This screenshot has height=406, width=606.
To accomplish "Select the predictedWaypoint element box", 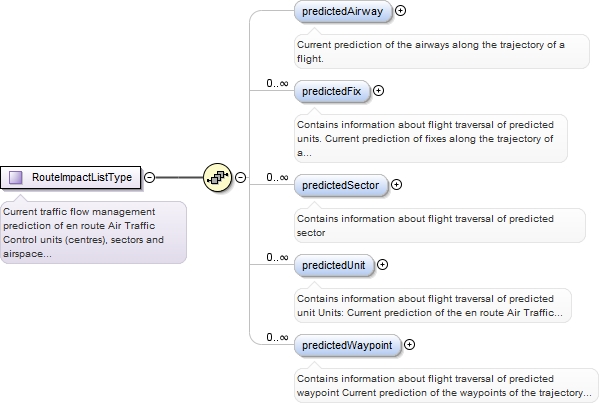I will [x=347, y=345].
